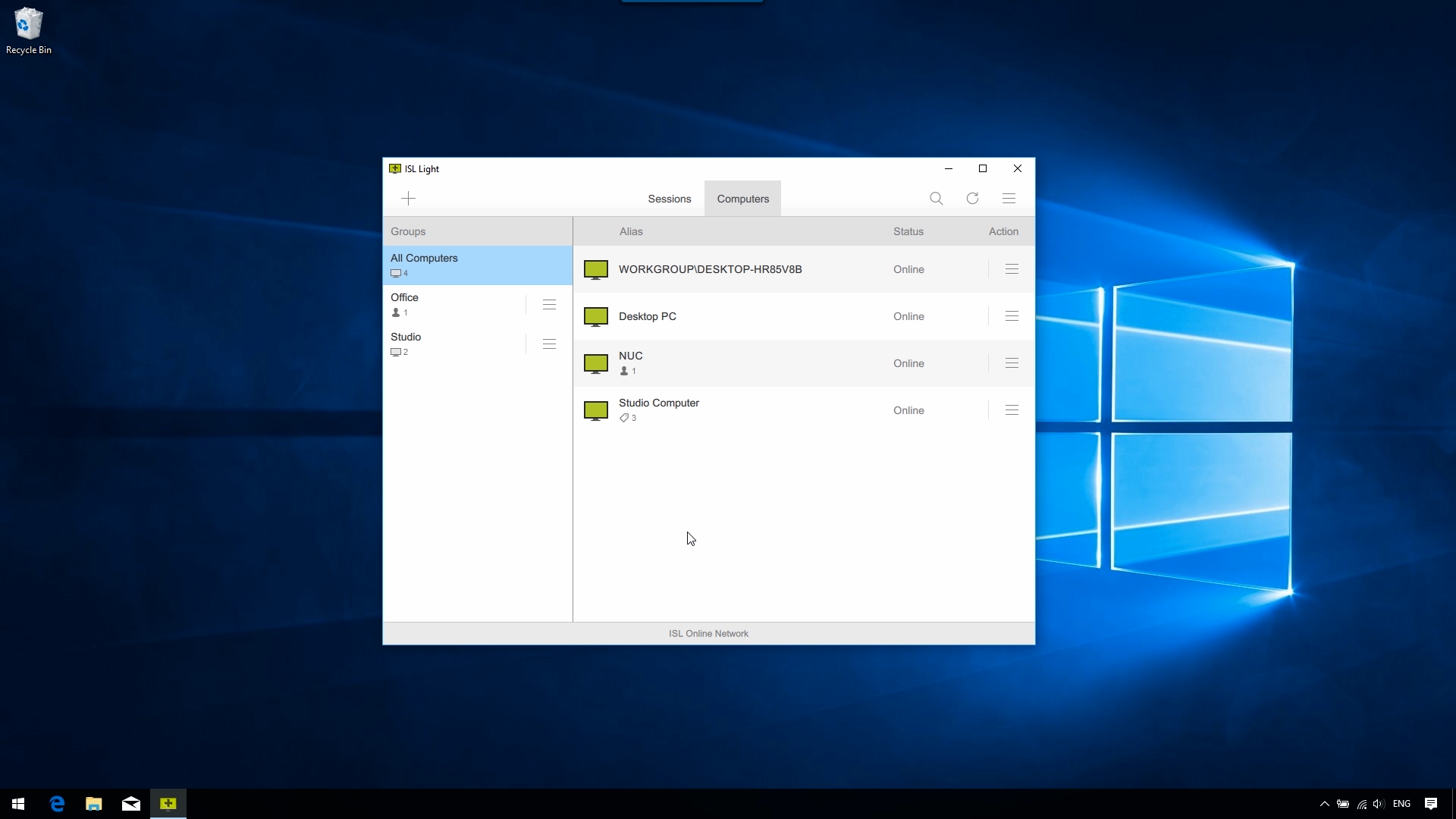This screenshot has width=1456, height=819.
Task: Click the Online status of NUC
Action: (x=908, y=363)
